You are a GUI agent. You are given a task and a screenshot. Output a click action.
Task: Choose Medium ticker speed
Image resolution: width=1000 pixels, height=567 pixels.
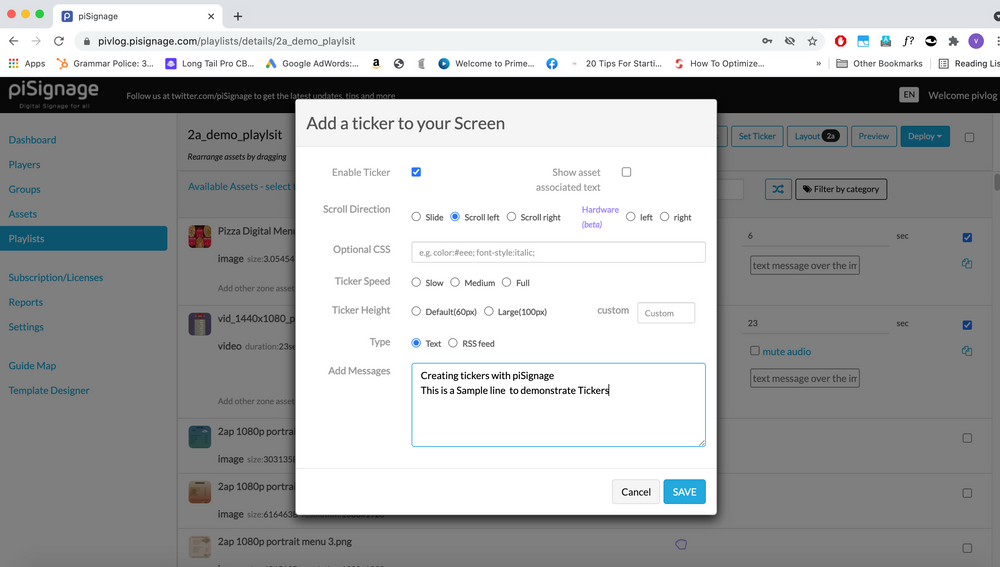coord(455,283)
